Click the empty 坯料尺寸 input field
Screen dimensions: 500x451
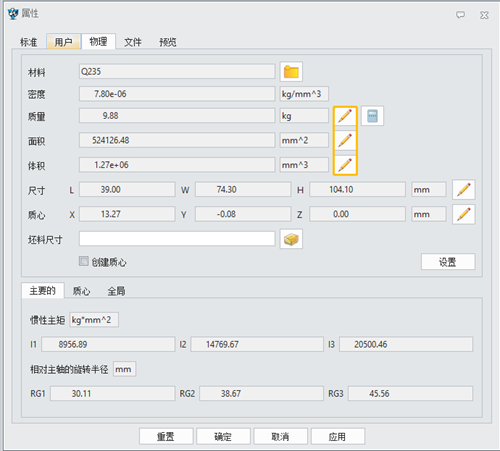[x=177, y=239]
